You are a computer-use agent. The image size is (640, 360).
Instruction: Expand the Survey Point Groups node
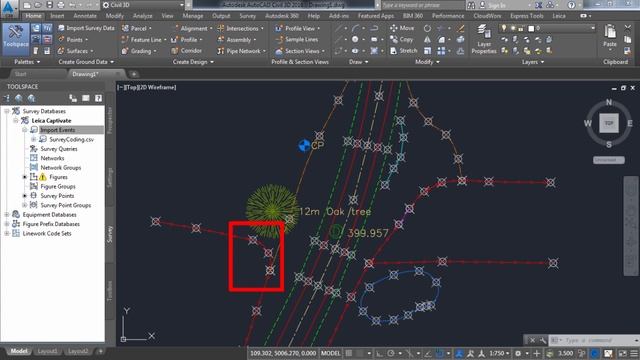click(25, 205)
